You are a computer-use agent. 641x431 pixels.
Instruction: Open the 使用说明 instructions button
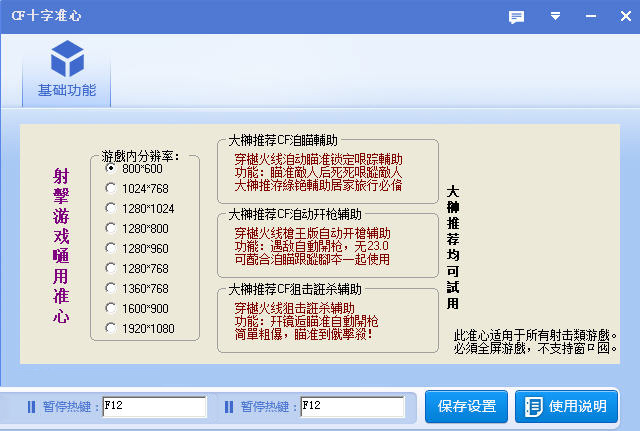point(566,406)
